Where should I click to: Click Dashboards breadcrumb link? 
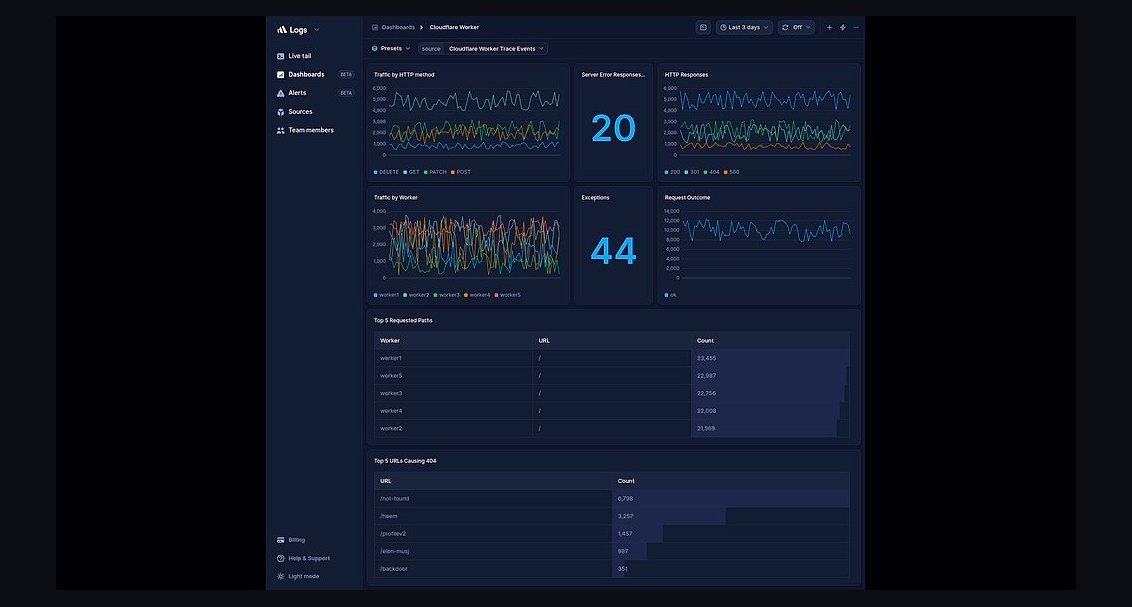pyautogui.click(x=398, y=27)
